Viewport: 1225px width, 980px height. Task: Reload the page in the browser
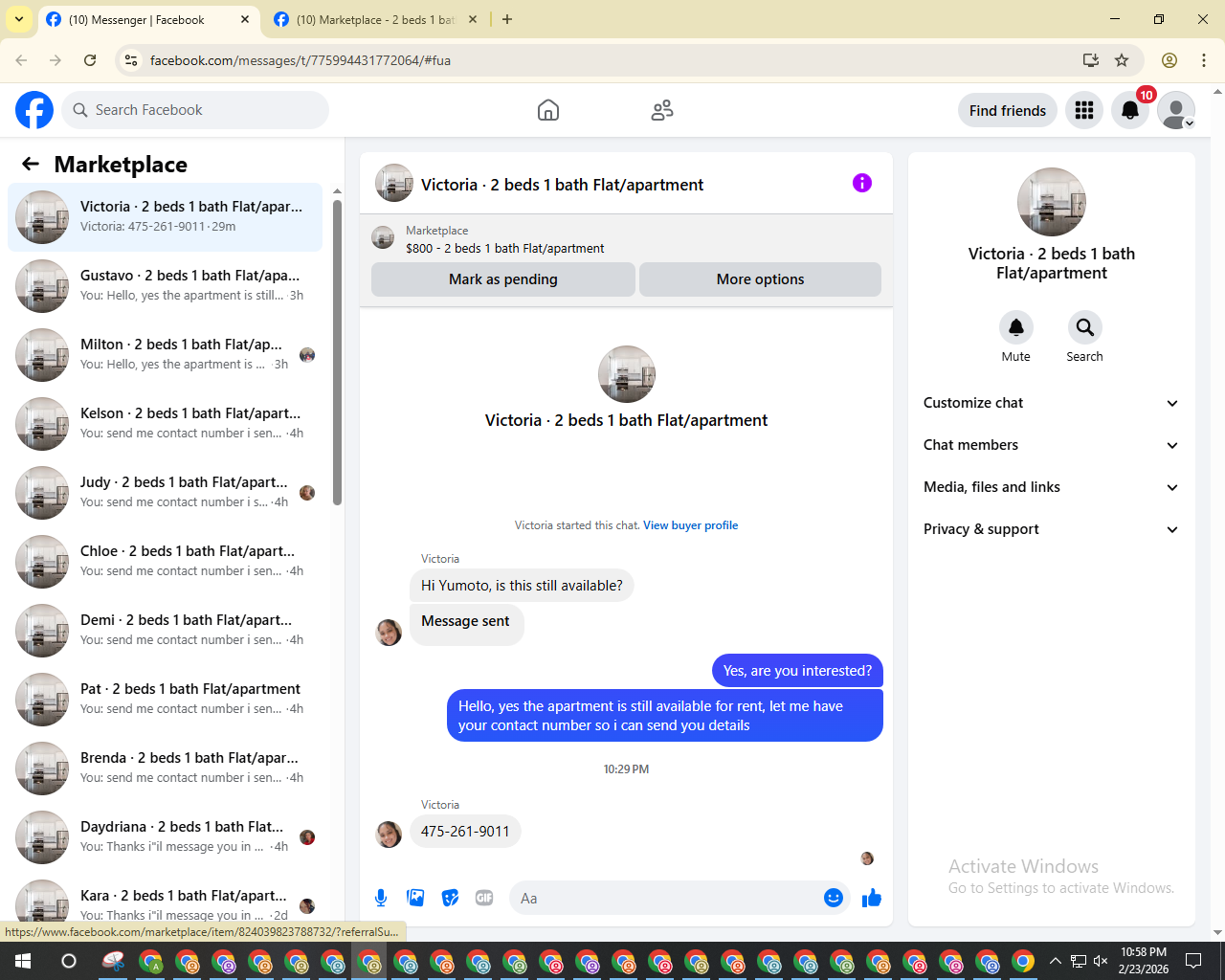click(x=90, y=60)
